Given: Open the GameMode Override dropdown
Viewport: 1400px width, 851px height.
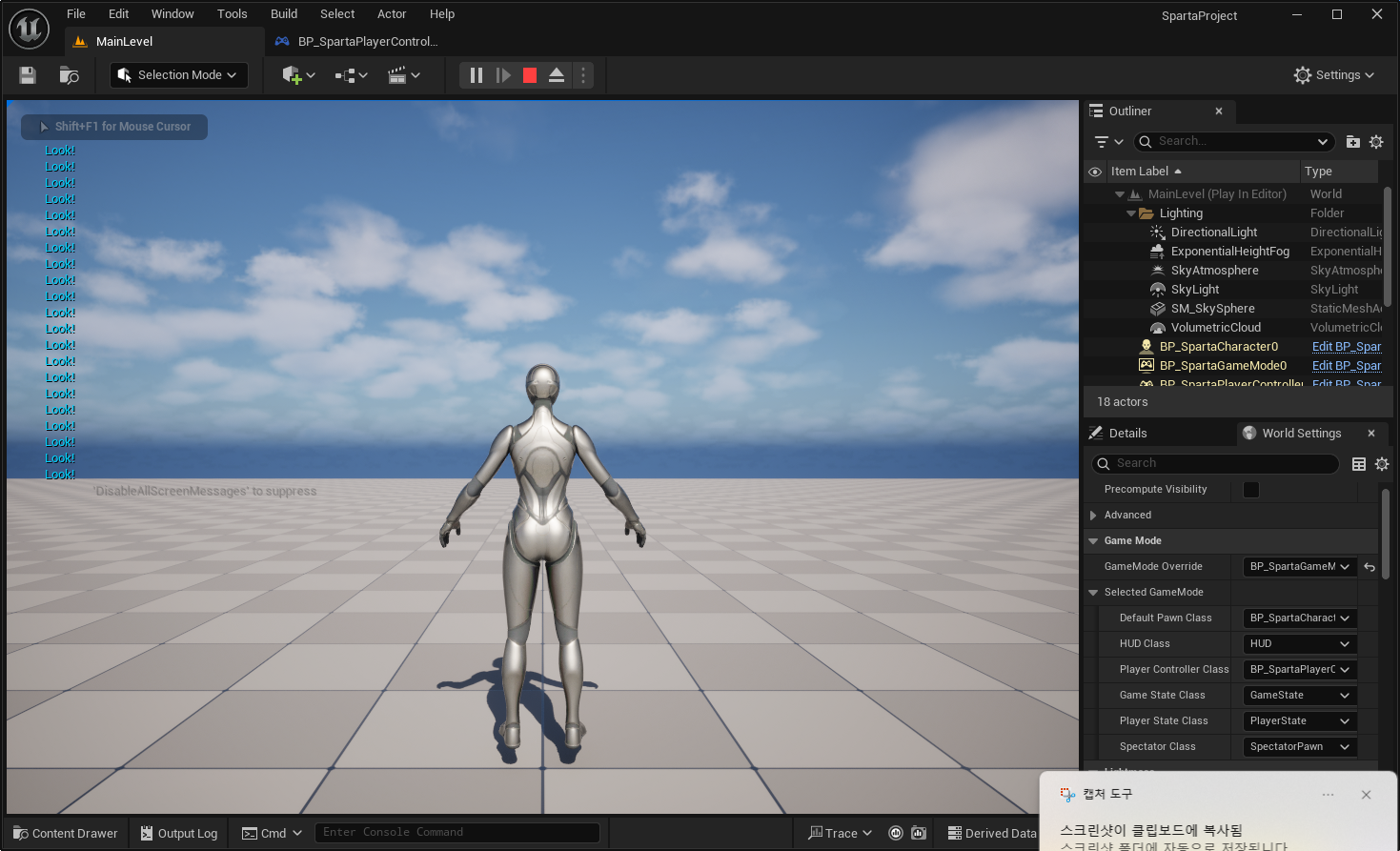Looking at the screenshot, I should [x=1300, y=567].
